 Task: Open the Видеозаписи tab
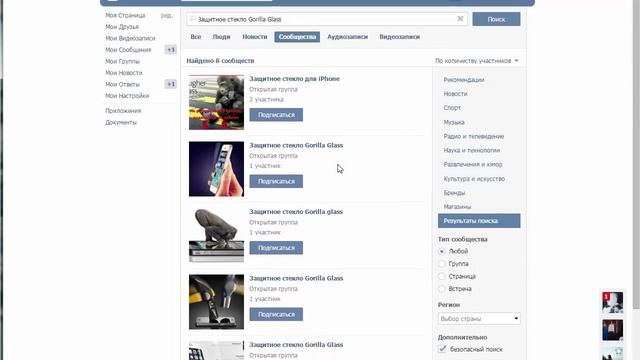click(x=400, y=37)
